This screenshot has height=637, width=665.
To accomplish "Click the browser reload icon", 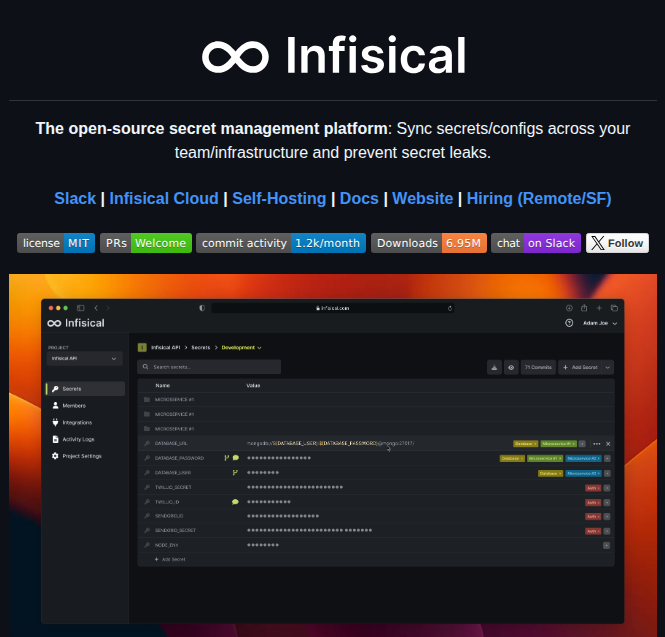I will (450, 308).
